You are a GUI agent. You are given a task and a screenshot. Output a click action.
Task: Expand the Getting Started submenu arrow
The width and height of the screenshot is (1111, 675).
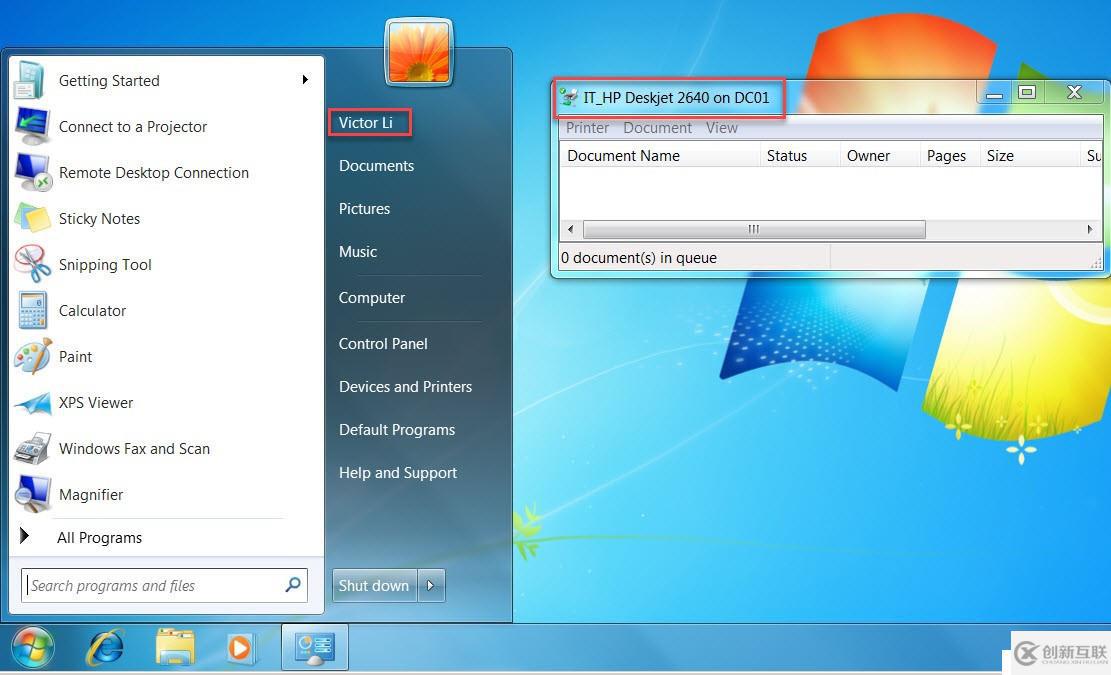point(305,79)
